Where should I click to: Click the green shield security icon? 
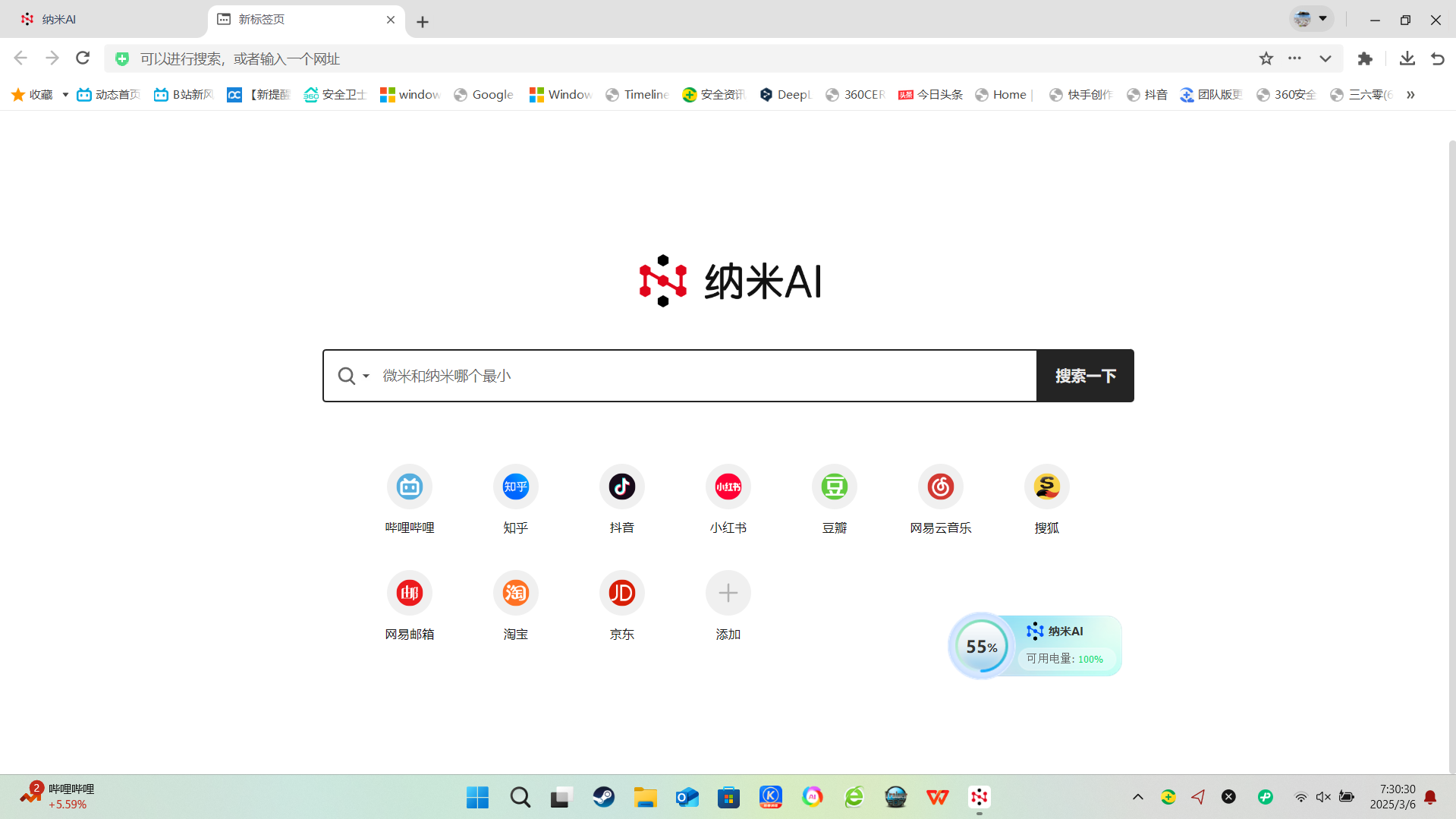pyautogui.click(x=122, y=58)
